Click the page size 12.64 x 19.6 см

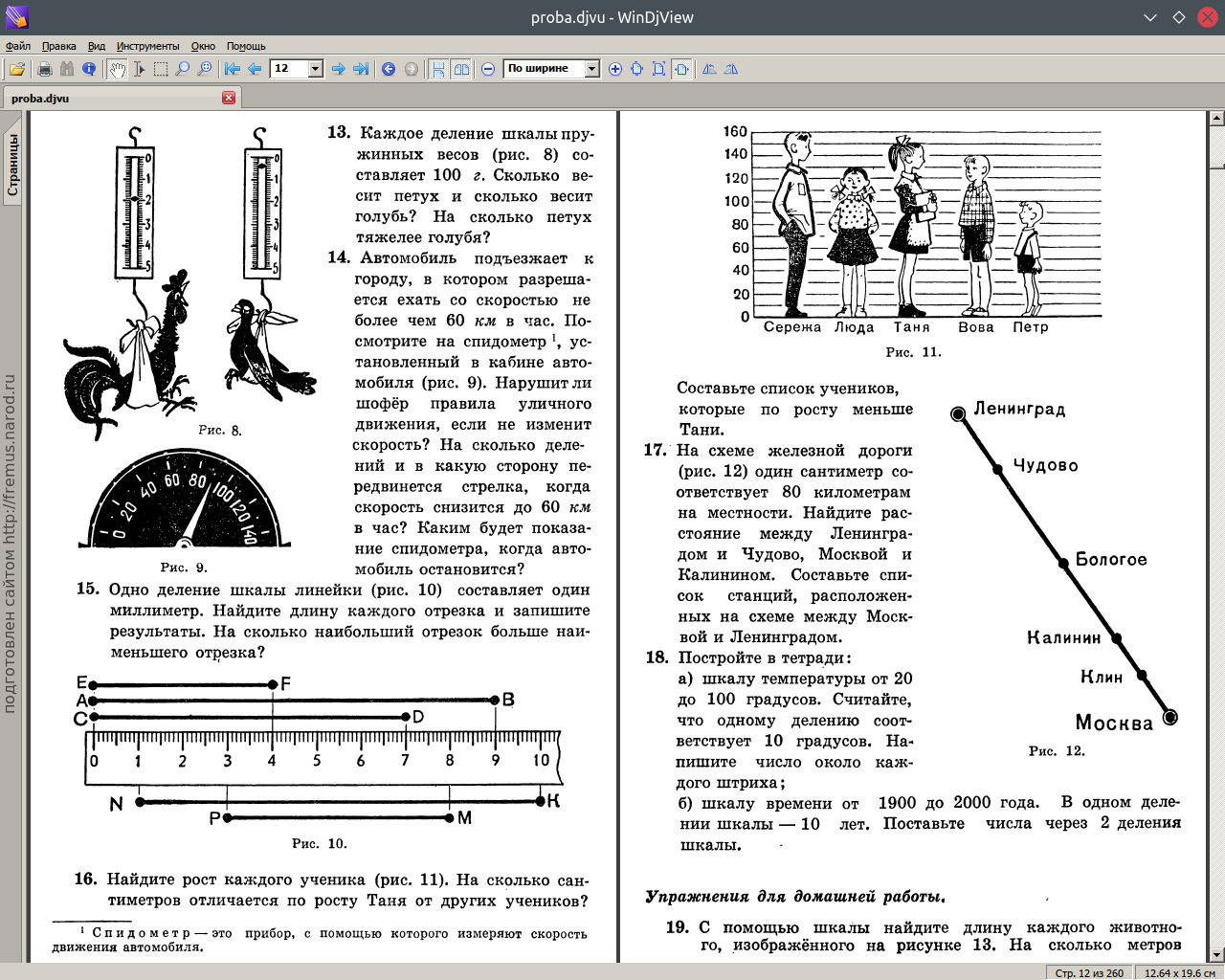click(1179, 972)
